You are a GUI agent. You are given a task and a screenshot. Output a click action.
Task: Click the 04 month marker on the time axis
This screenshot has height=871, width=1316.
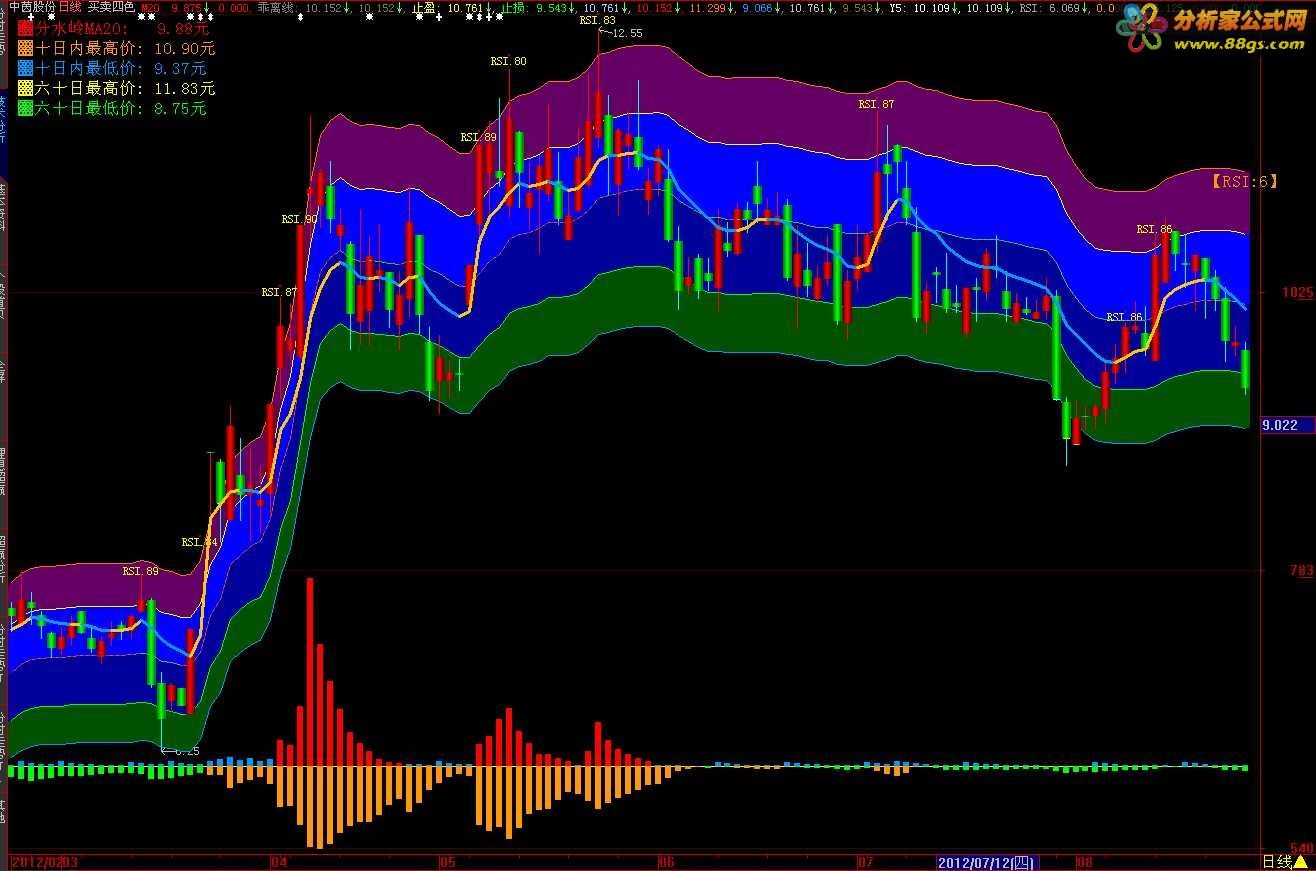pyautogui.click(x=279, y=861)
